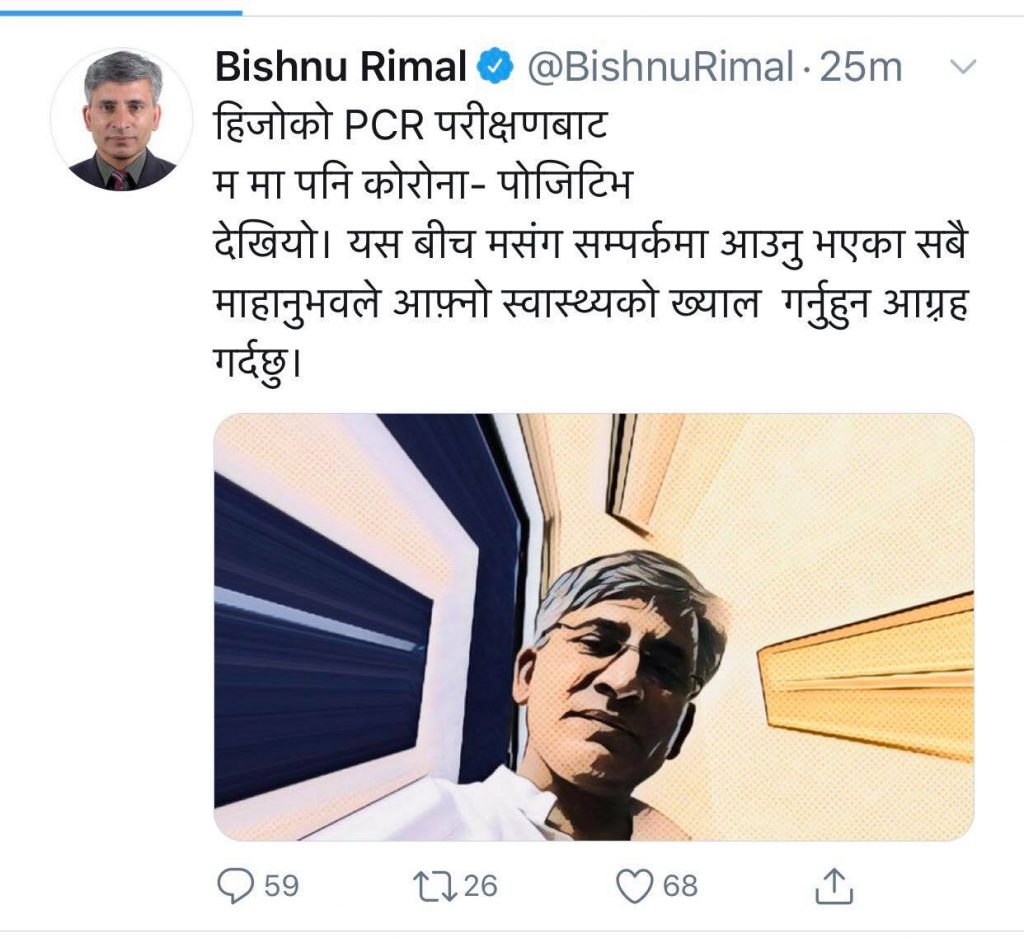Click the tweet's last line गर्दछु।
Viewport: 1024px width, 947px height.
click(258, 357)
